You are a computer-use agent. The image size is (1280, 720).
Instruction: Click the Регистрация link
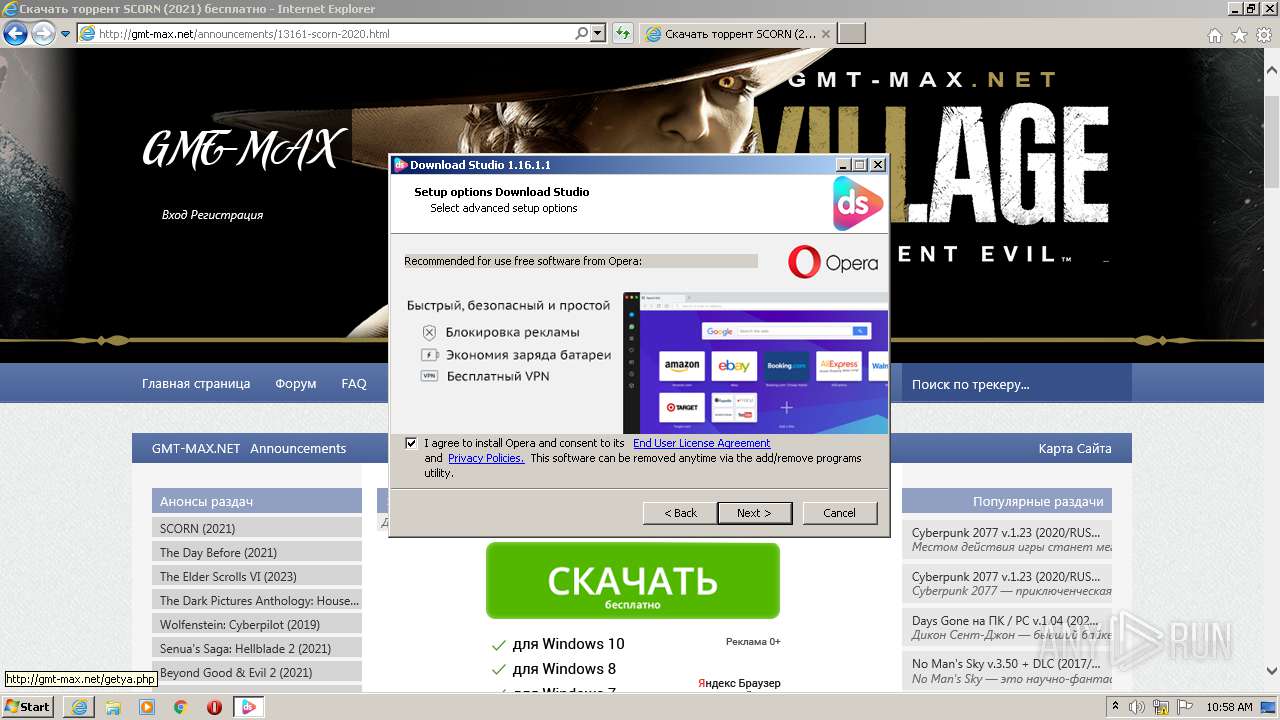tap(229, 215)
